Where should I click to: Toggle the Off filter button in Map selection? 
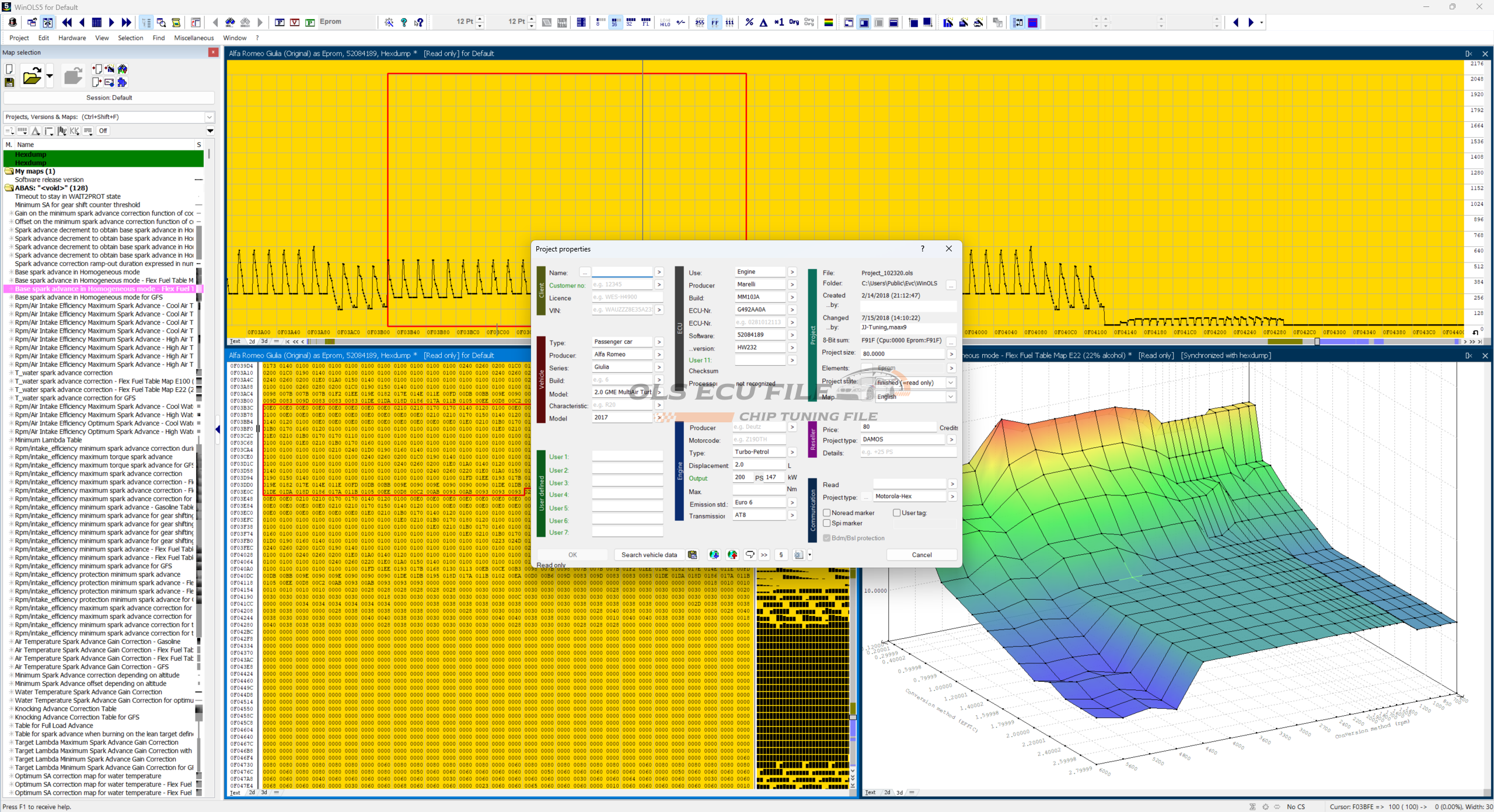click(x=103, y=131)
